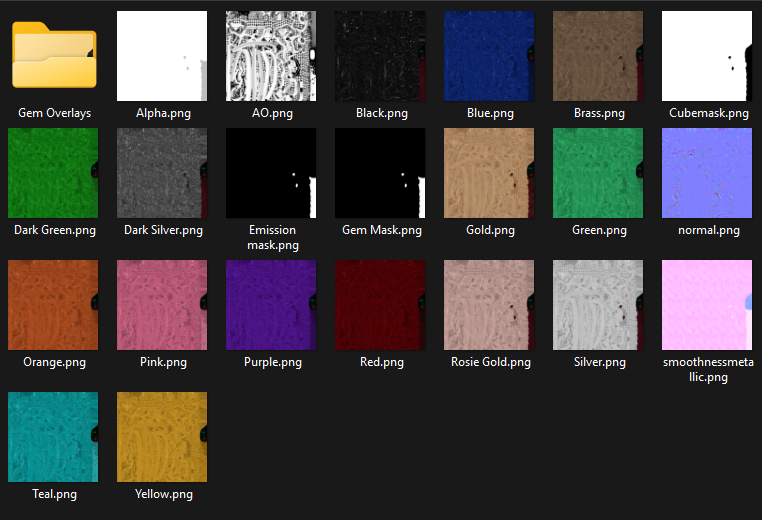The width and height of the screenshot is (762, 520).
Task: Select the Teal.png texture file
Action: pos(54,437)
